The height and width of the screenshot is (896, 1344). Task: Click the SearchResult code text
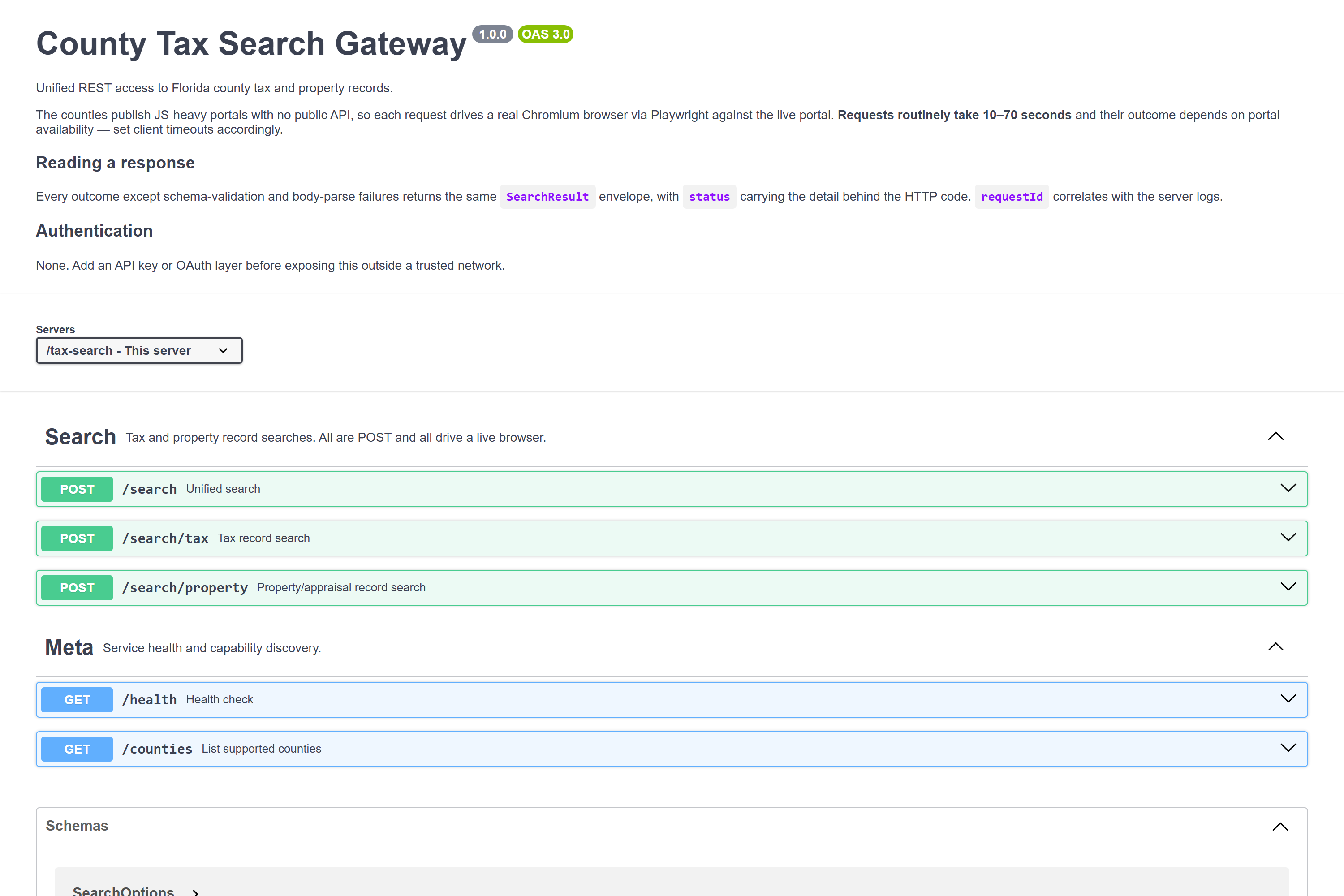tap(547, 197)
